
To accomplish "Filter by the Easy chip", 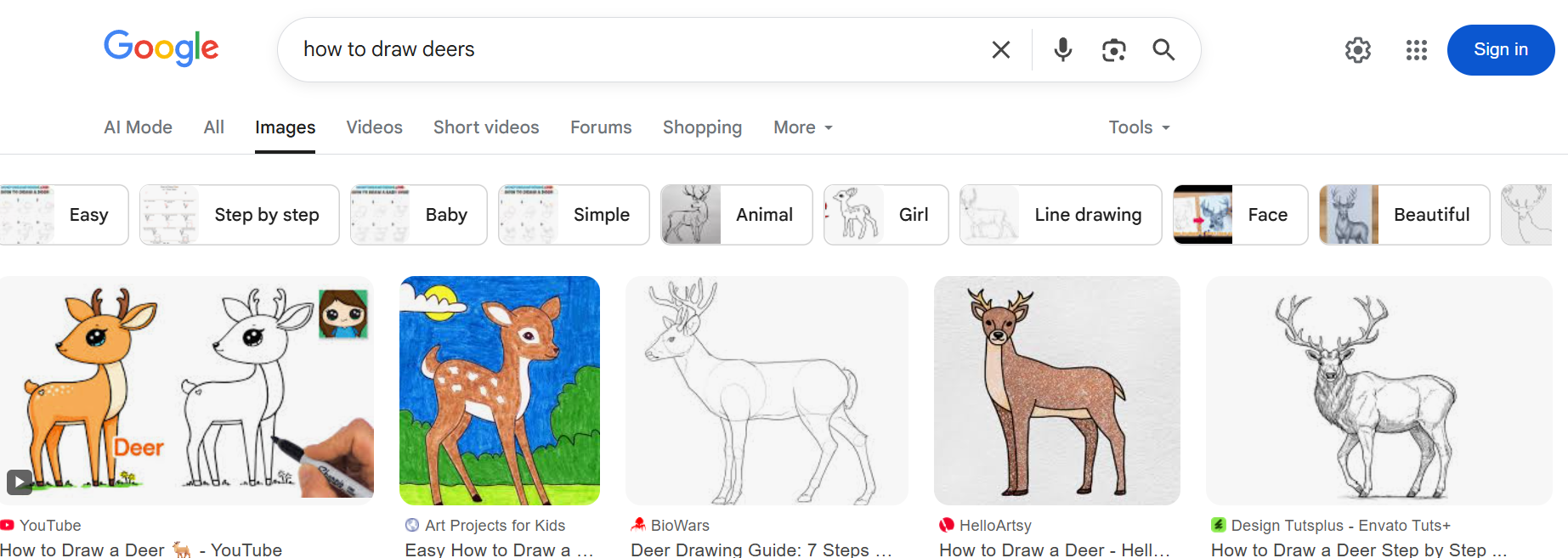I will tap(64, 215).
